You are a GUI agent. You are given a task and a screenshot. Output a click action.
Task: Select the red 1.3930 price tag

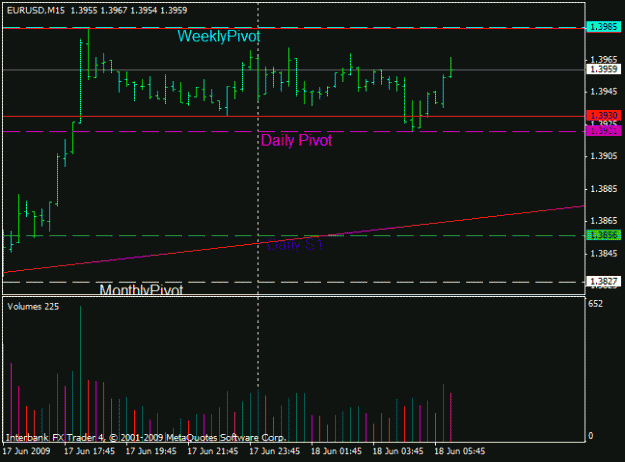click(x=603, y=116)
